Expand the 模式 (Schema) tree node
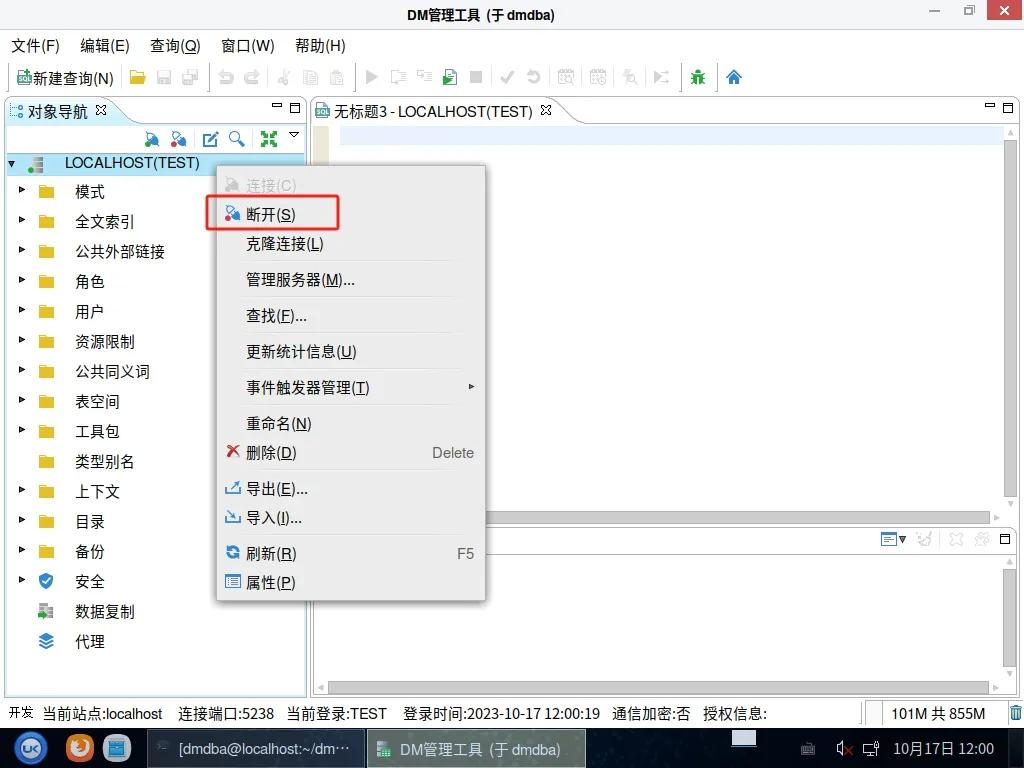The width and height of the screenshot is (1024, 768). pyautogui.click(x=22, y=191)
